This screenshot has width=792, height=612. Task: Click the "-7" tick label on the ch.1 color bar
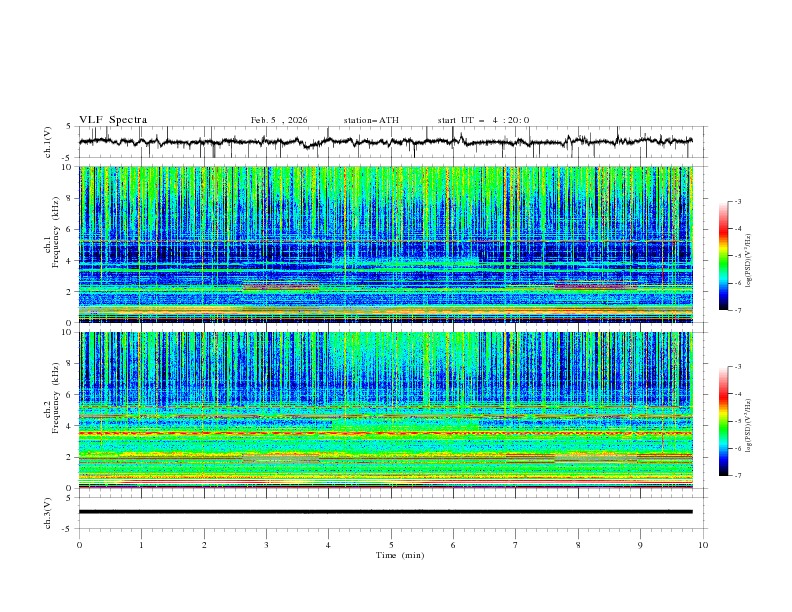tap(737, 310)
